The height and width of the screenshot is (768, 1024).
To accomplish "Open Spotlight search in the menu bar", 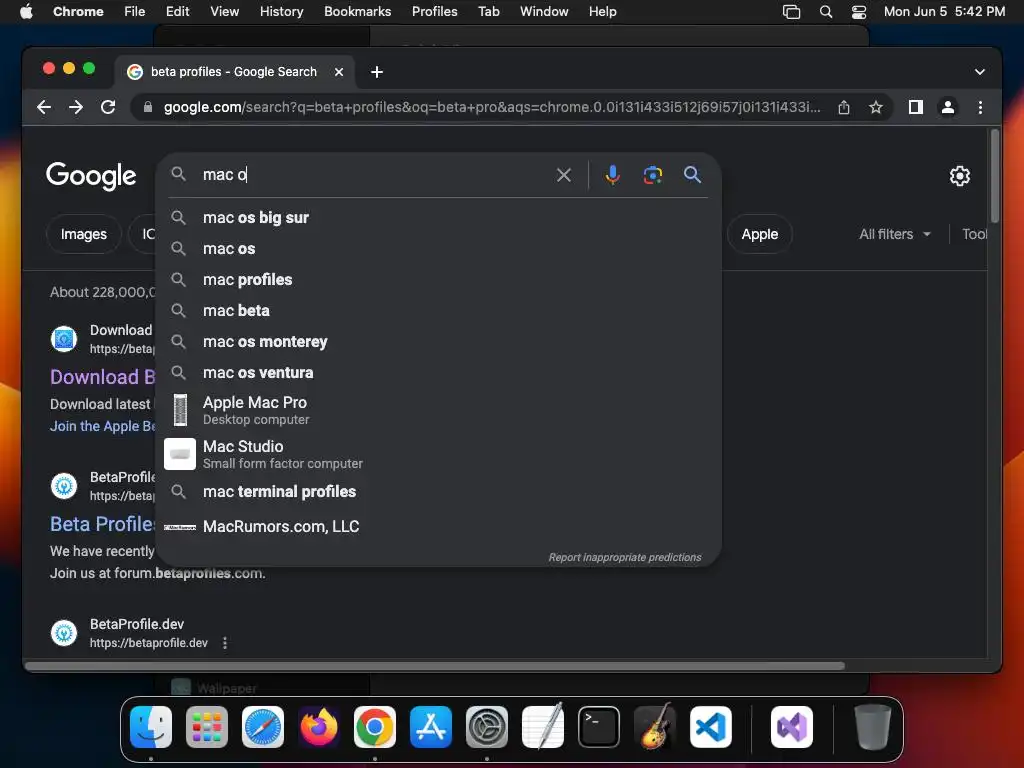I will point(825,12).
